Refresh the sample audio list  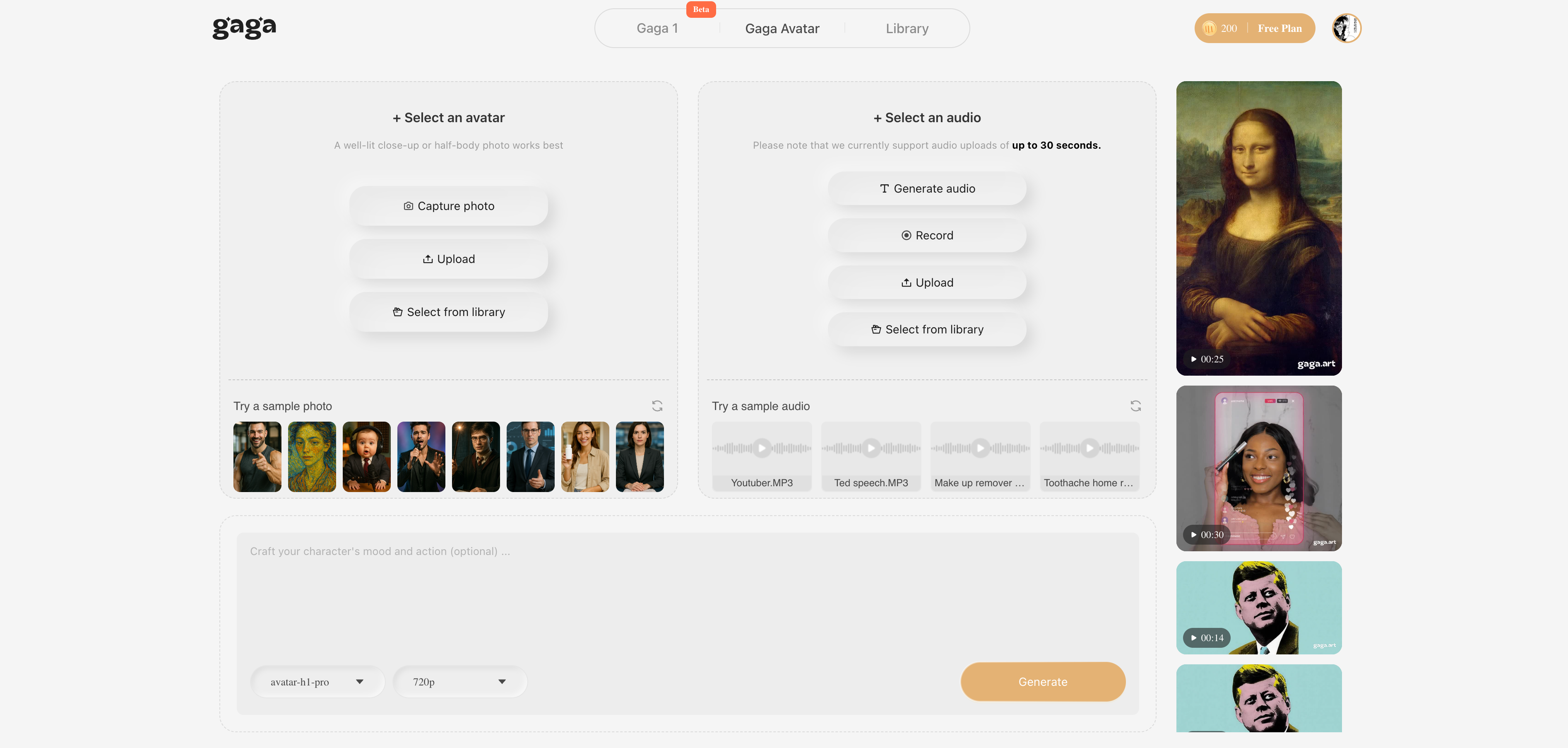coord(1136,405)
